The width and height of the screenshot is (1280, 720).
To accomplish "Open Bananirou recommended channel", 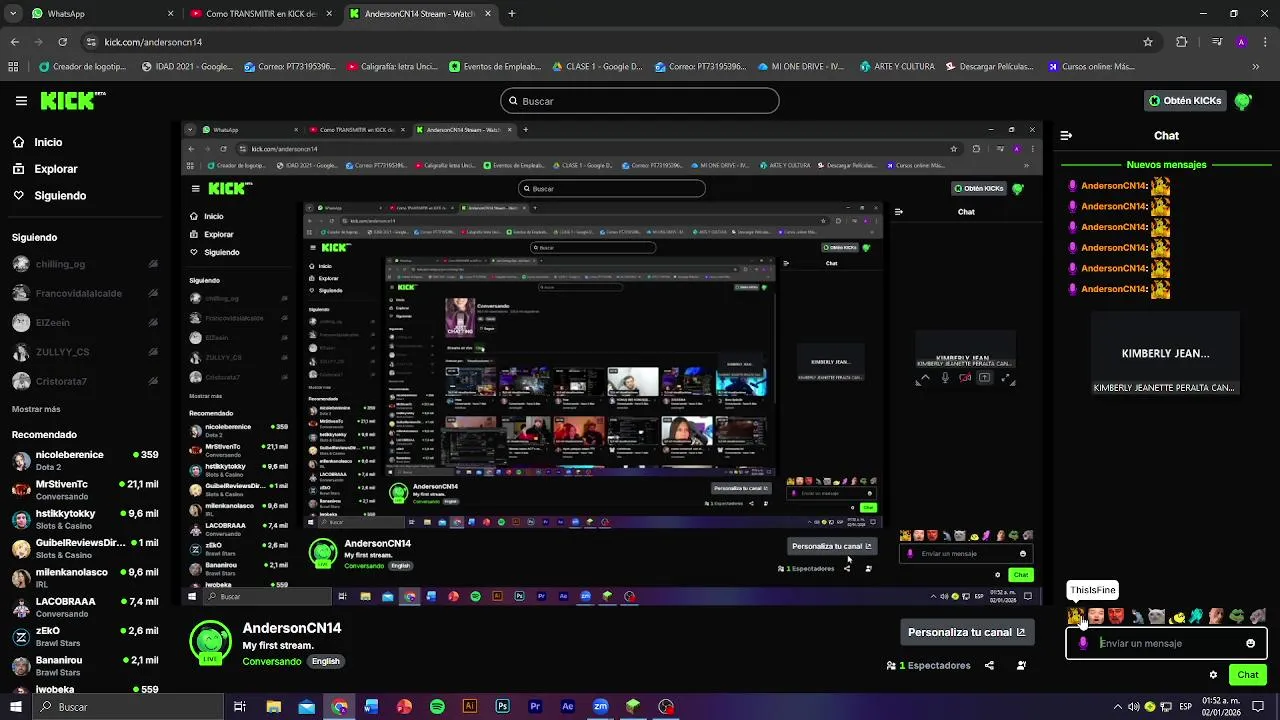I will click(x=85, y=666).
